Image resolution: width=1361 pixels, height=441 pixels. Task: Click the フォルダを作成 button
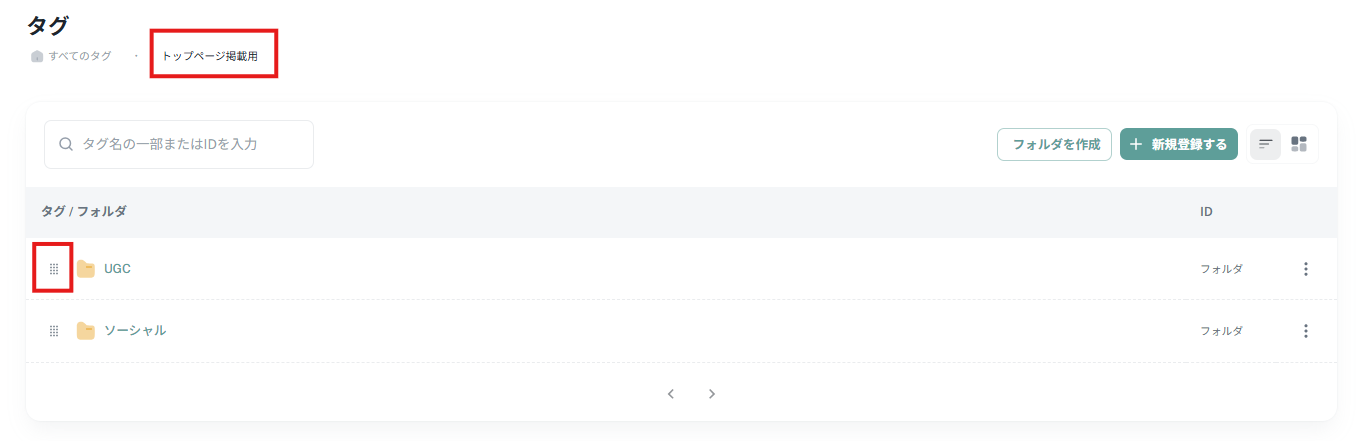tap(1055, 144)
